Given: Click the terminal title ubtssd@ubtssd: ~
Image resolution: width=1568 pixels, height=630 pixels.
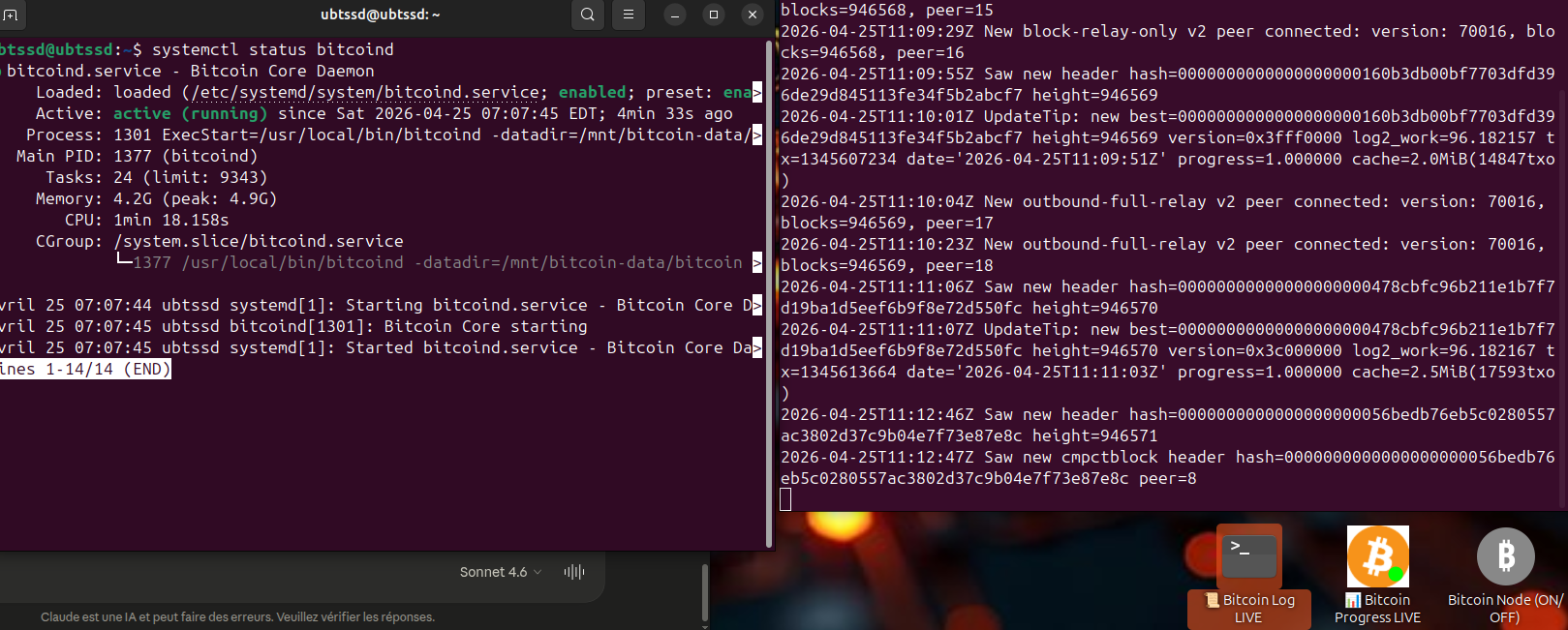Looking at the screenshot, I should pyautogui.click(x=380, y=15).
